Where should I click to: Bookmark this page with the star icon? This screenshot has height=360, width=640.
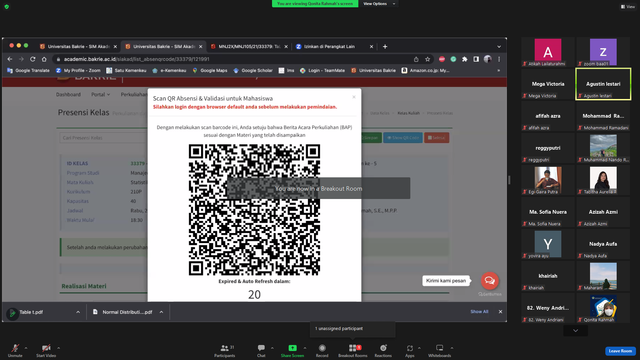click(x=427, y=59)
